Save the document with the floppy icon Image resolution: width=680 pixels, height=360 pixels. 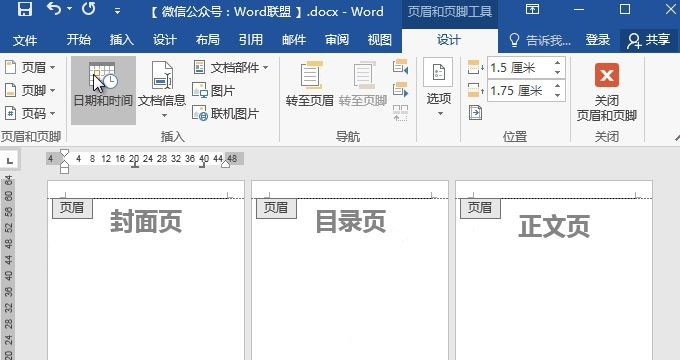(x=25, y=10)
